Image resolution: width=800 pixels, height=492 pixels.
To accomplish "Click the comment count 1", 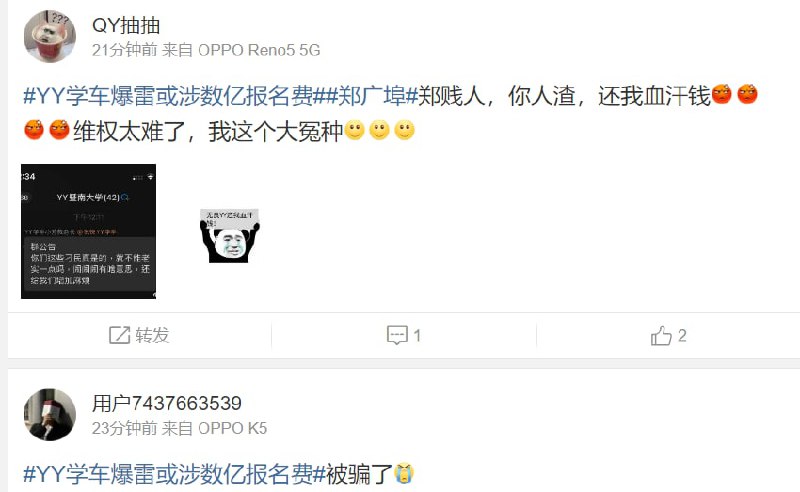I will point(417,335).
